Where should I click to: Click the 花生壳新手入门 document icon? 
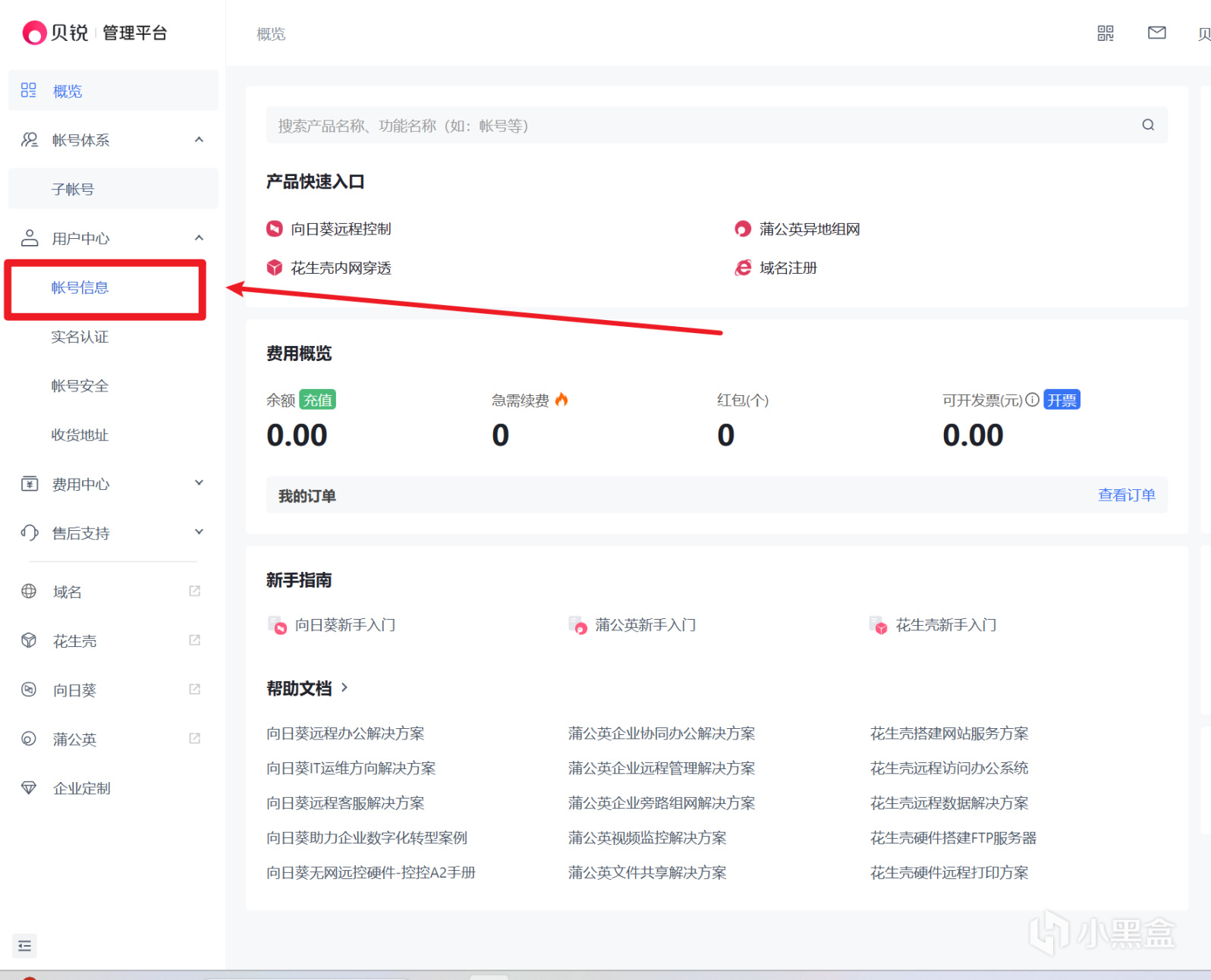coord(879,625)
